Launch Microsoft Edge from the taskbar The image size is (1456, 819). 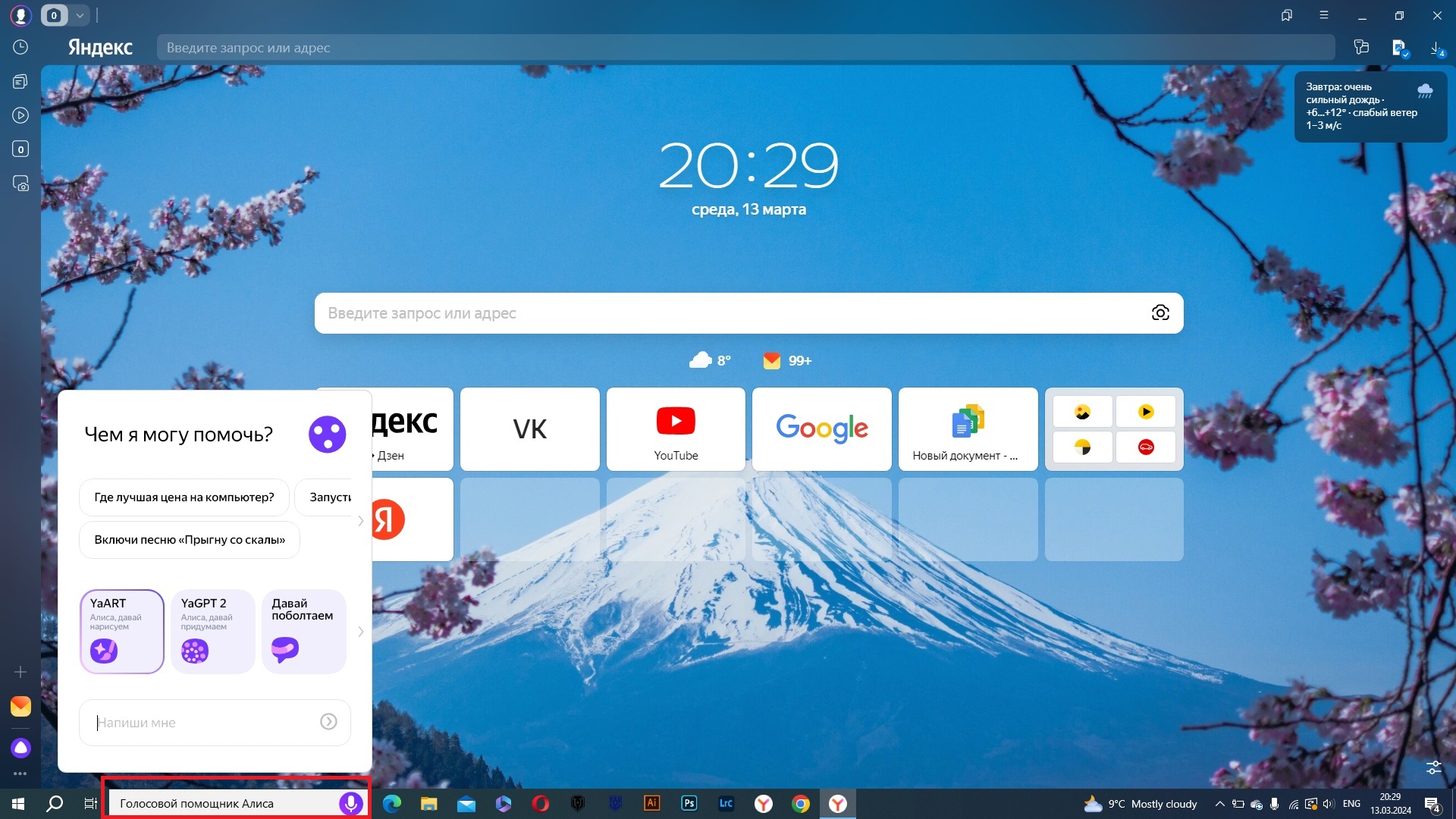(392, 804)
